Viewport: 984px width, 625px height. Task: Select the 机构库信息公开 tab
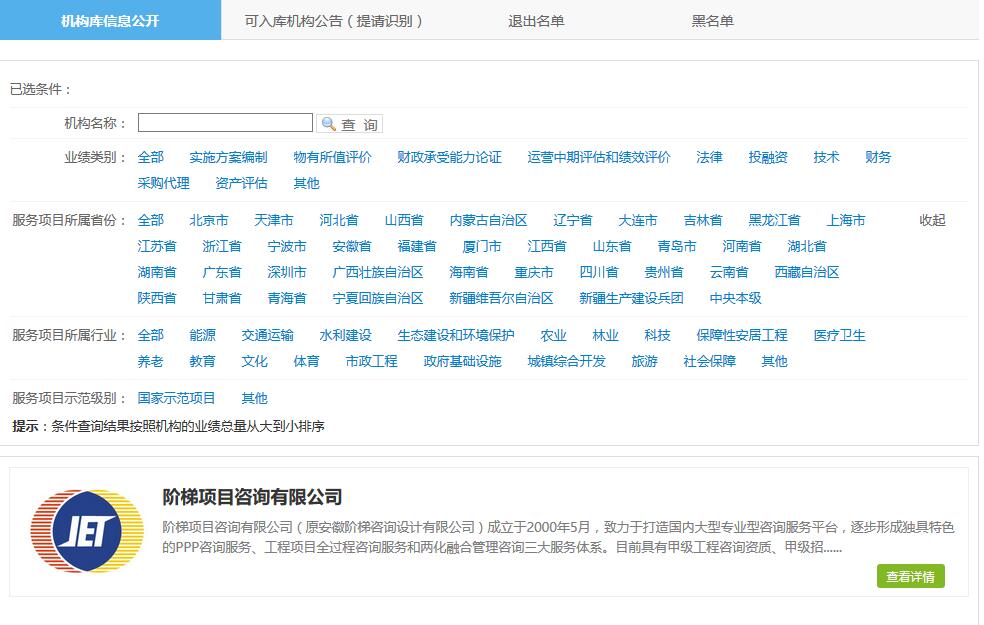(x=110, y=20)
